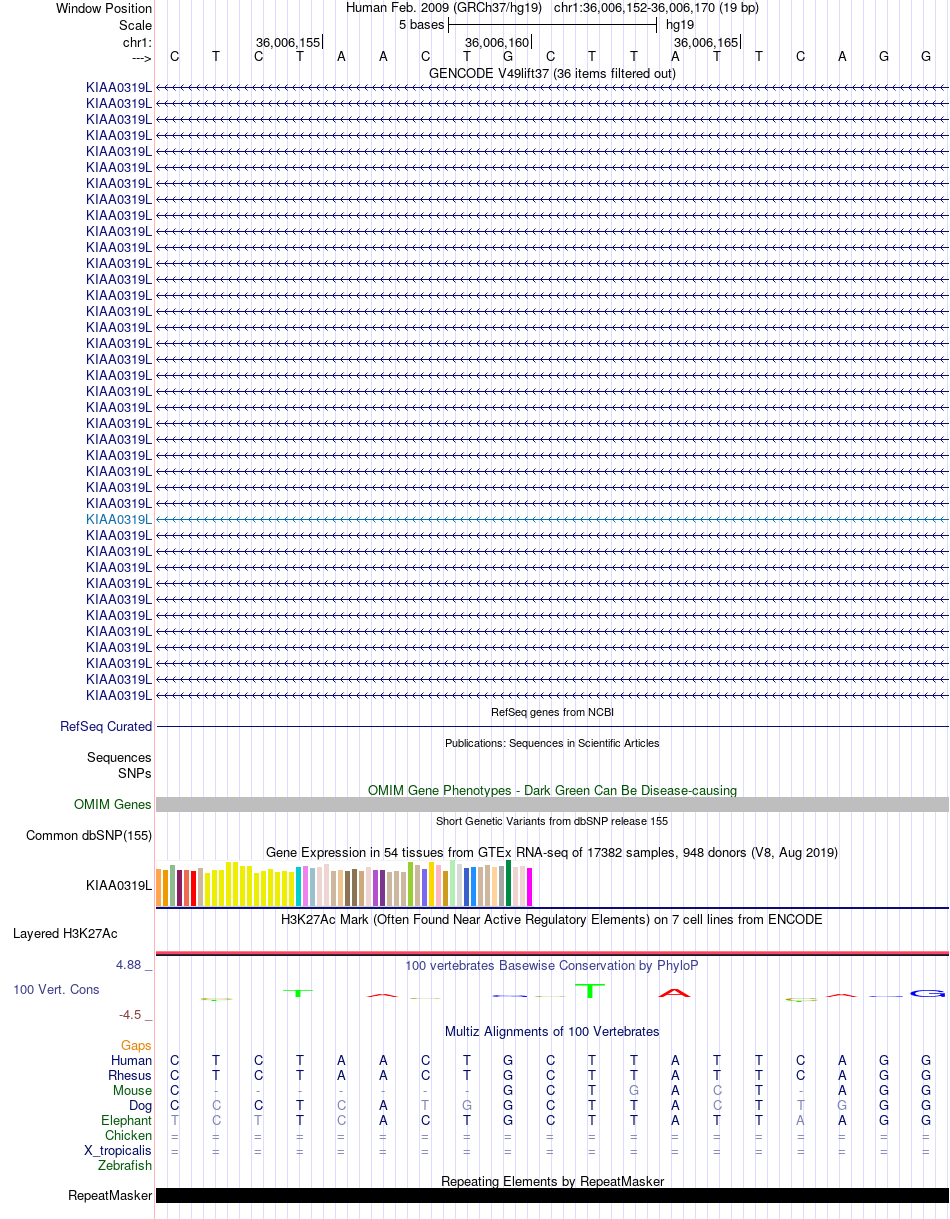Click the RepeatMasker track label
The width and height of the screenshot is (950, 1219).
click(110, 1195)
